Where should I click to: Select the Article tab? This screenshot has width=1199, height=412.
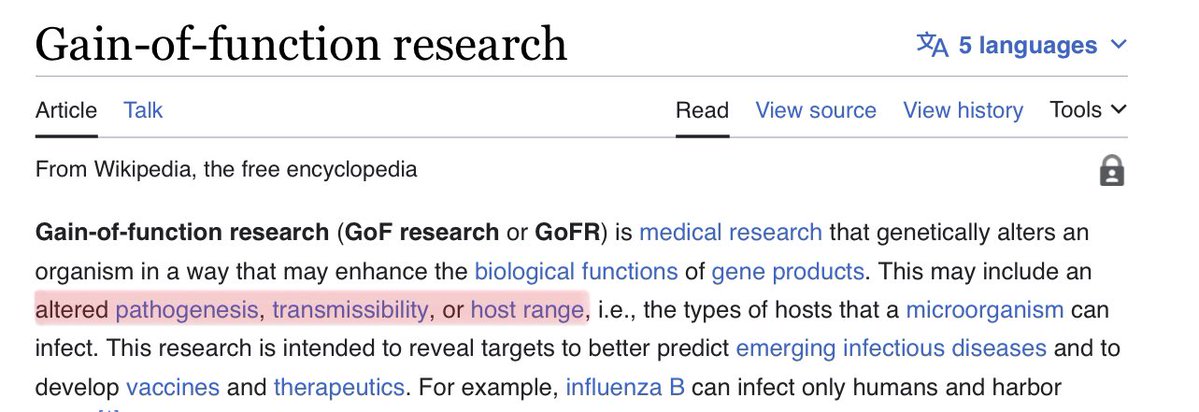point(66,110)
